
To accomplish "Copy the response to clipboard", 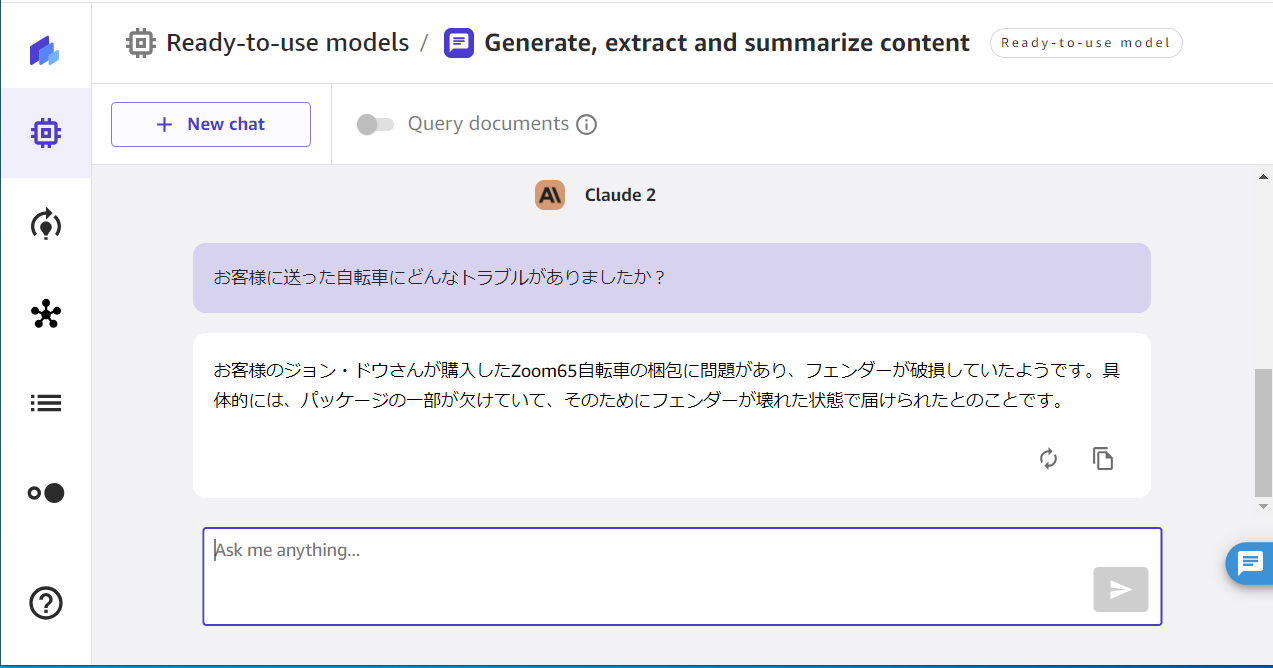I will 1103,459.
